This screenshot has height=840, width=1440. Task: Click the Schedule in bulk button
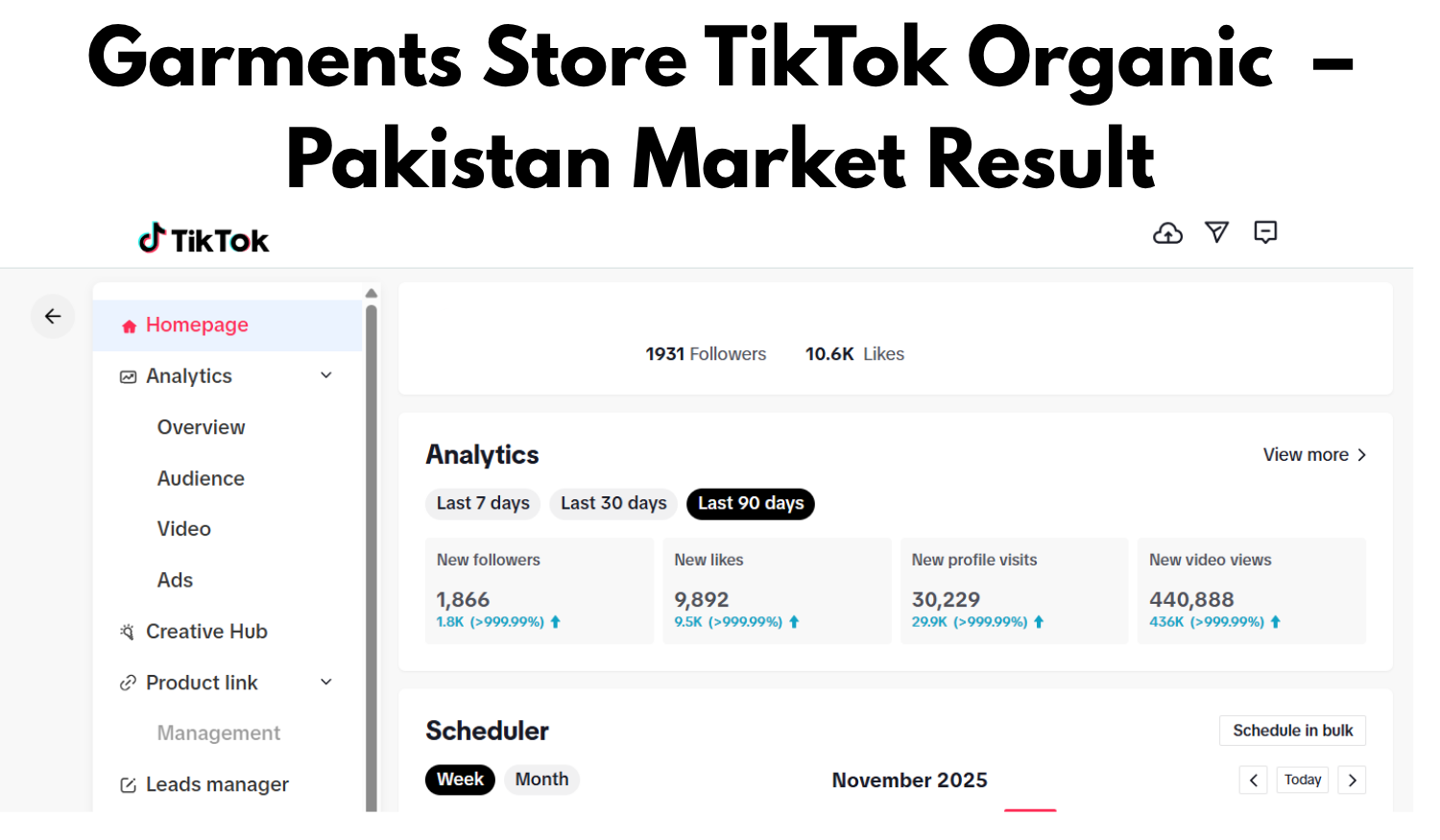(x=1292, y=730)
